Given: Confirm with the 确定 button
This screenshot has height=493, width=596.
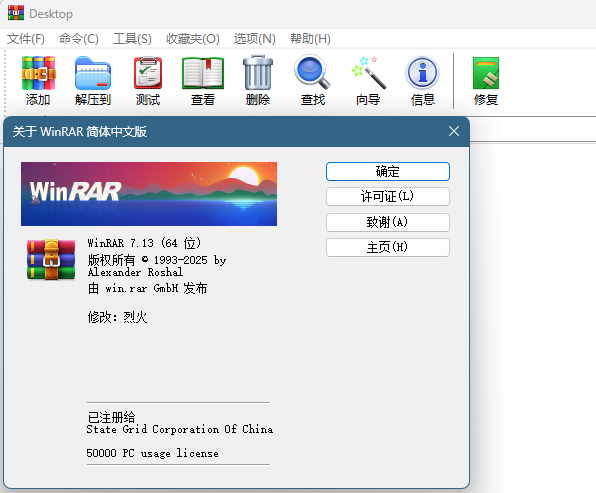Looking at the screenshot, I should pyautogui.click(x=388, y=171).
